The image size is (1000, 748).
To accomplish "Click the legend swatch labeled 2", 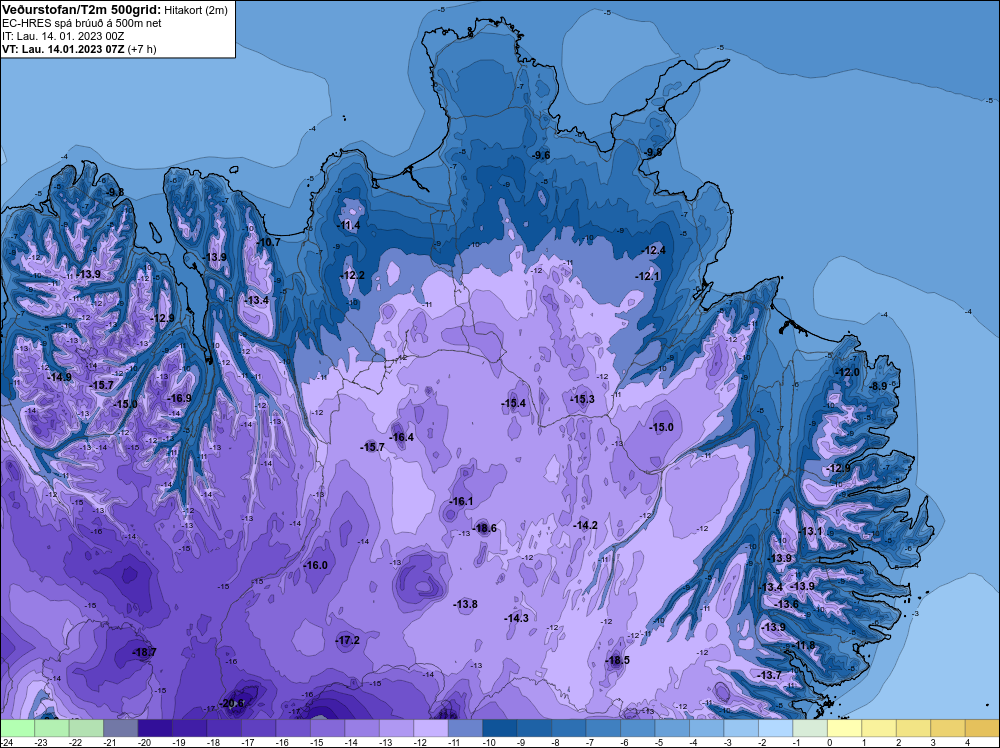I will (913, 728).
